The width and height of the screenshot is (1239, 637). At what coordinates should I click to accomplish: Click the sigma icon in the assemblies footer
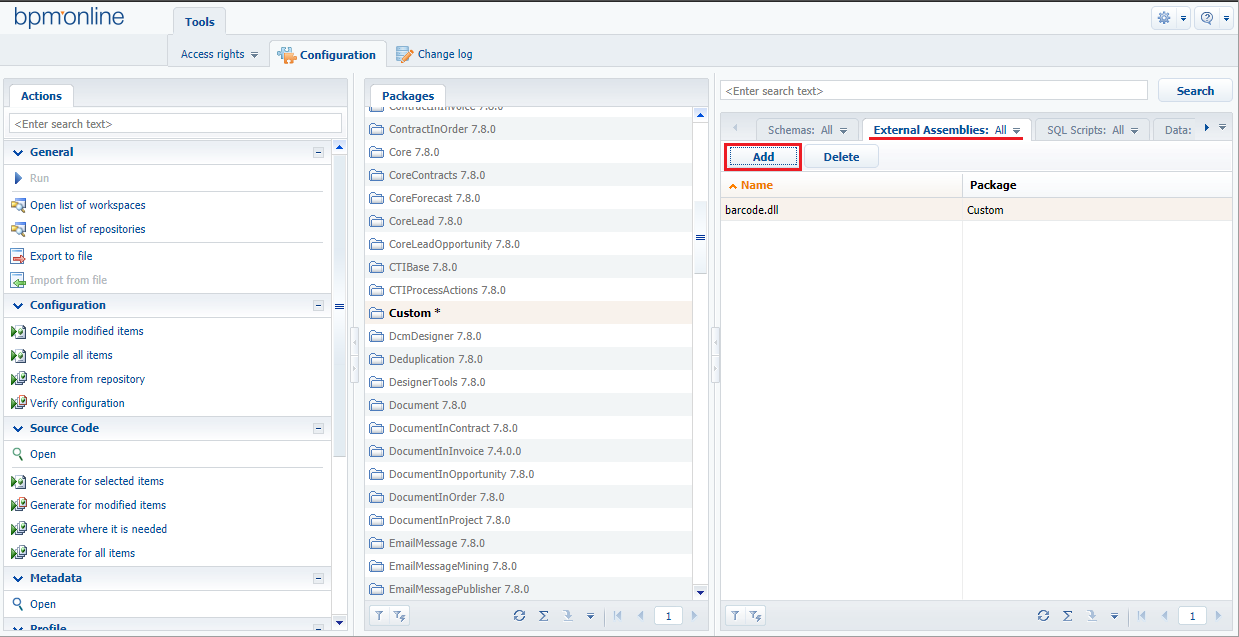click(1067, 616)
